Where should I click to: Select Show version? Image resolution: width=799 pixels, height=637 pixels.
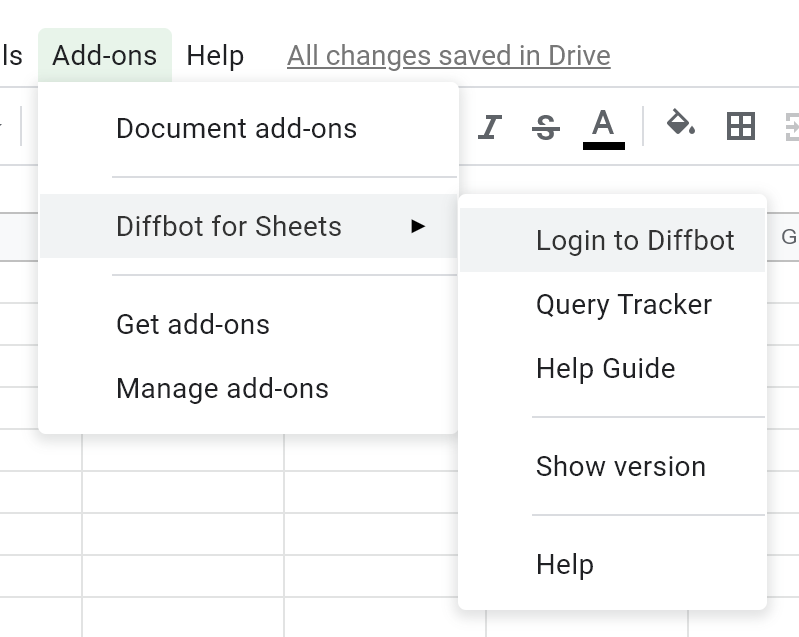612,466
